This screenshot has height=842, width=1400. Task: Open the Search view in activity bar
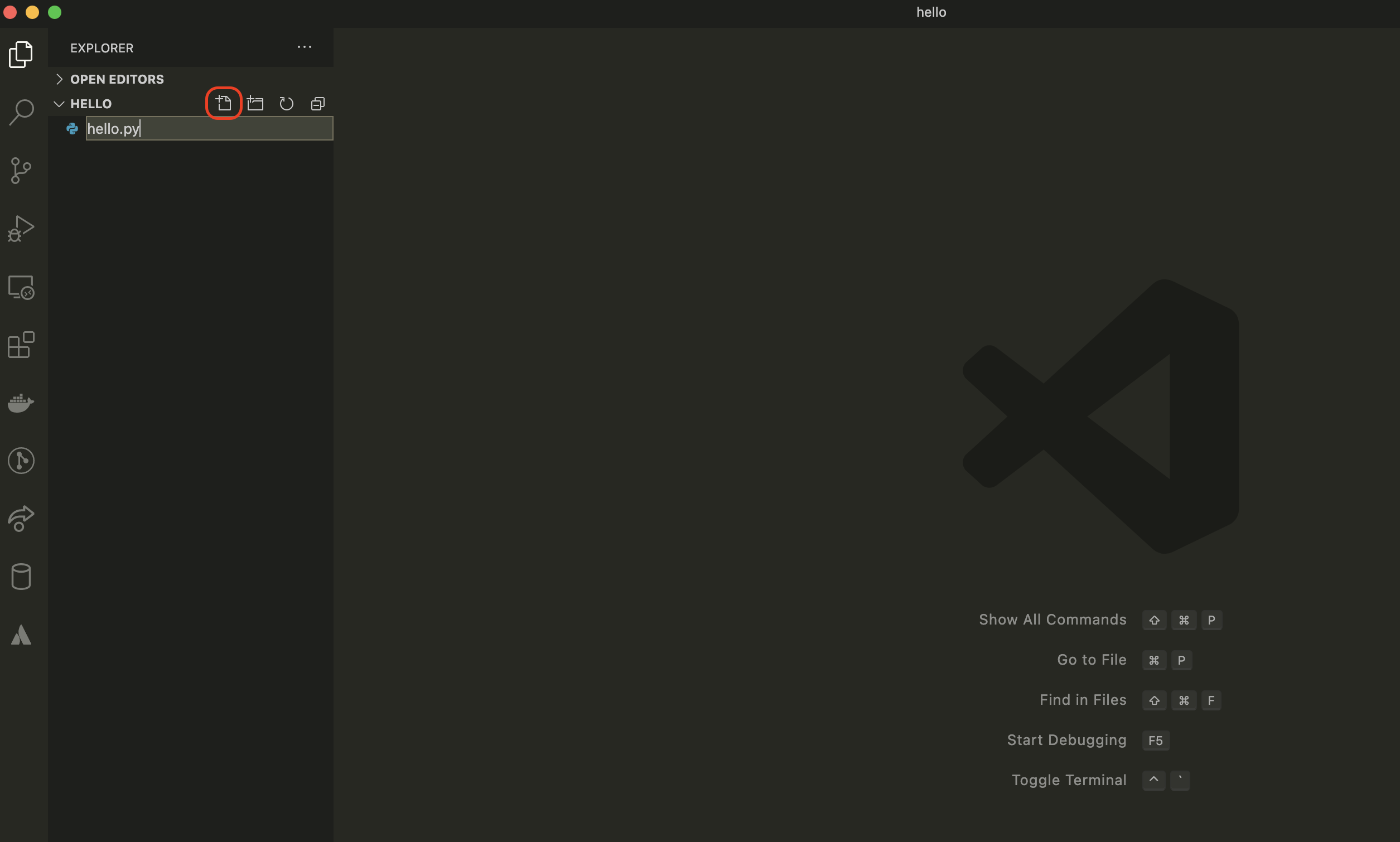tap(22, 112)
